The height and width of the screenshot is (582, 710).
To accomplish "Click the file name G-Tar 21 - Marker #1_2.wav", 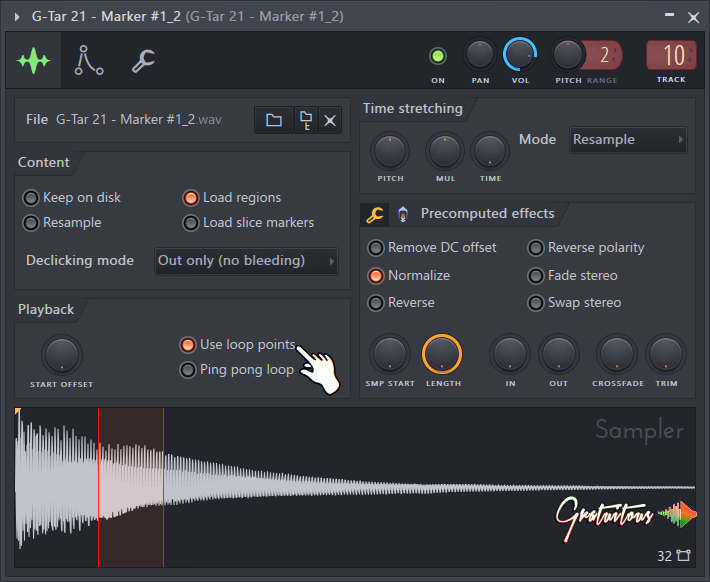I will 139,120.
